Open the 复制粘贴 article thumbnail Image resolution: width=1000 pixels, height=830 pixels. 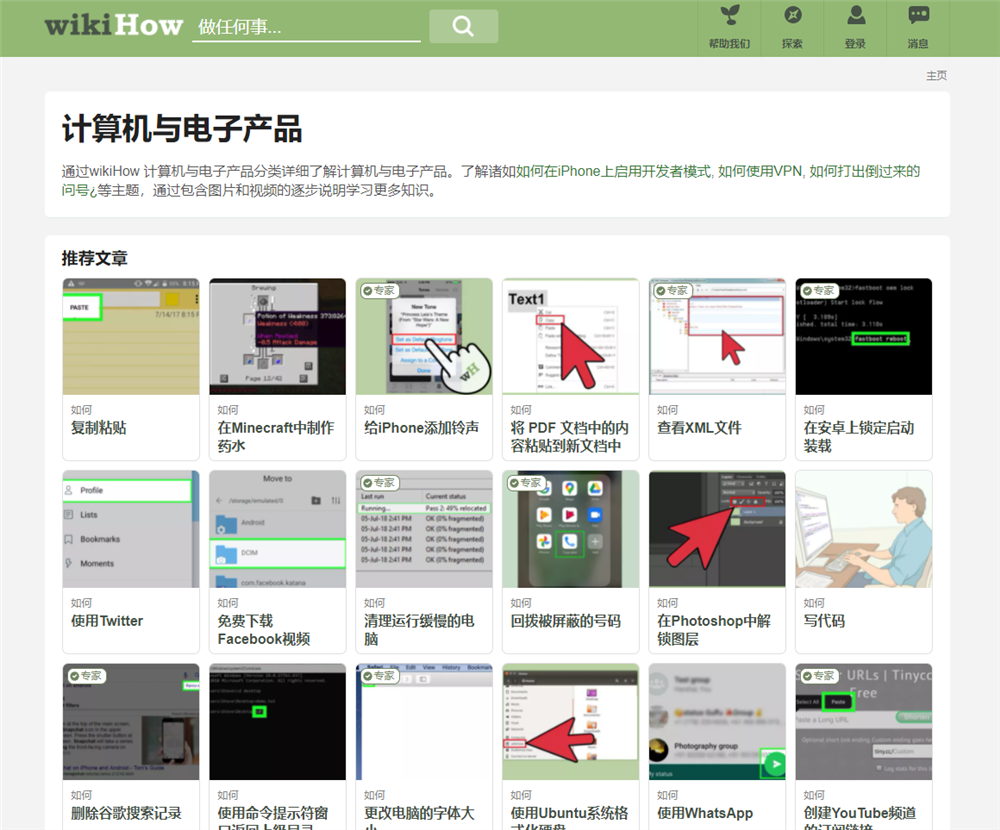(131, 336)
